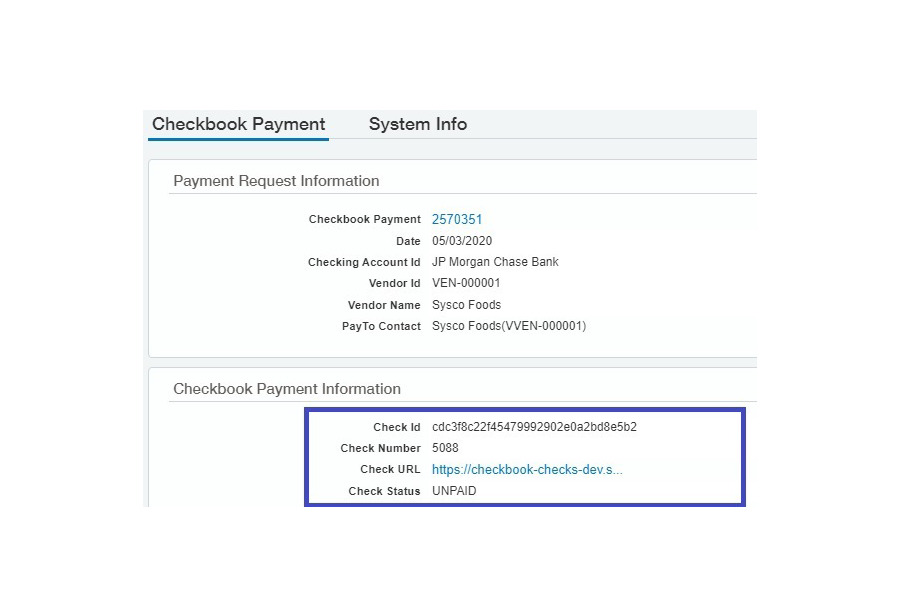Click the UNPAID check status value
This screenshot has height=600, width=900.
(455, 491)
